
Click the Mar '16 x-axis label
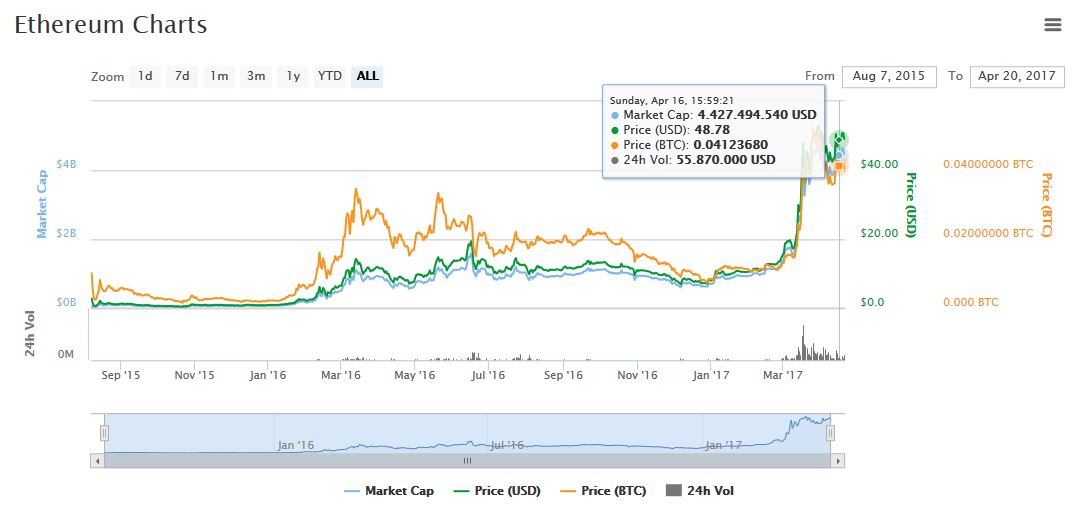(341, 375)
